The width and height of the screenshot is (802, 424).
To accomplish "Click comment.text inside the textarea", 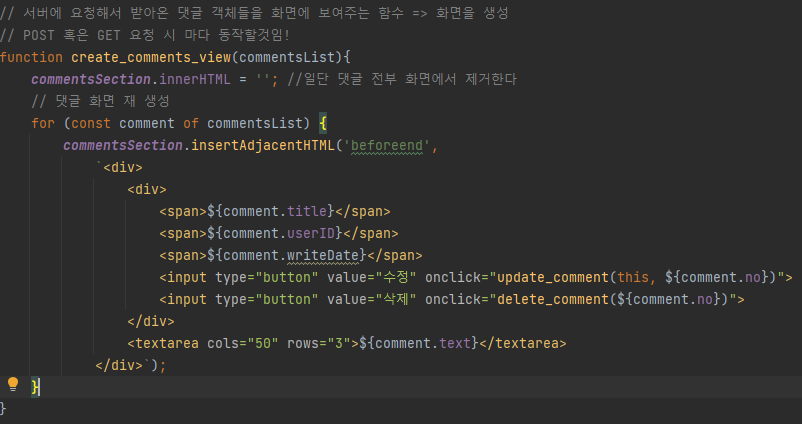I will point(422,343).
